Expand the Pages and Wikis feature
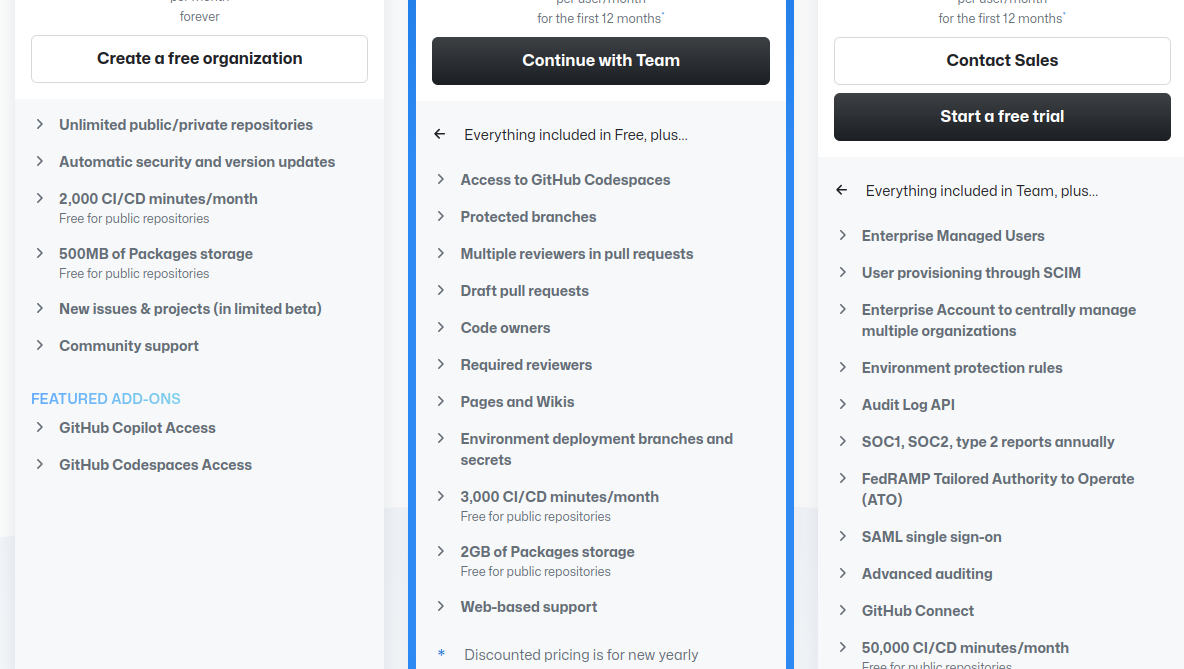 click(x=441, y=401)
